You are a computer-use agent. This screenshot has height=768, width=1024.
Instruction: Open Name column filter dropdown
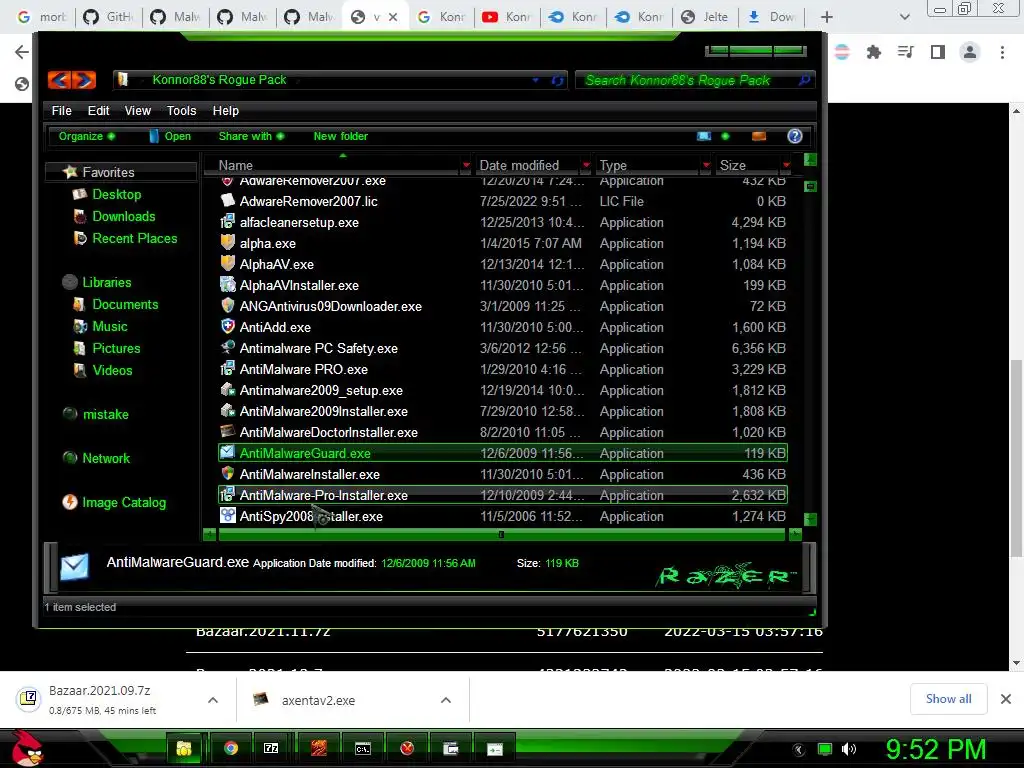pos(466,165)
